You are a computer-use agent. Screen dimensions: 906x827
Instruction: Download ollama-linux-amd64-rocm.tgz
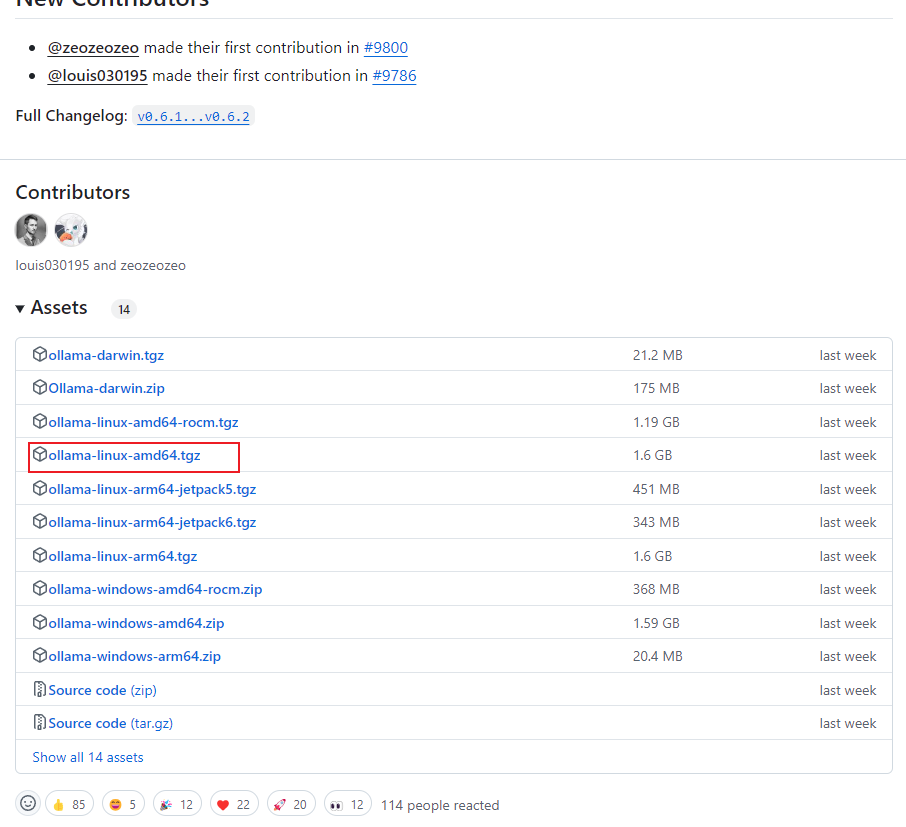click(143, 422)
